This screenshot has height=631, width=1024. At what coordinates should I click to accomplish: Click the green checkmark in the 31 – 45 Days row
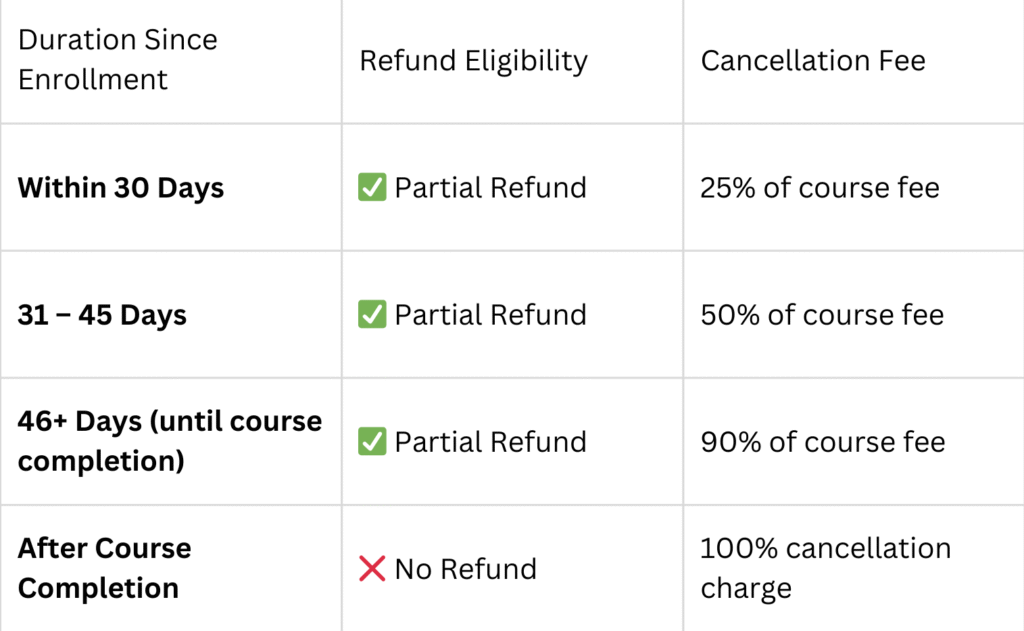pos(372,314)
